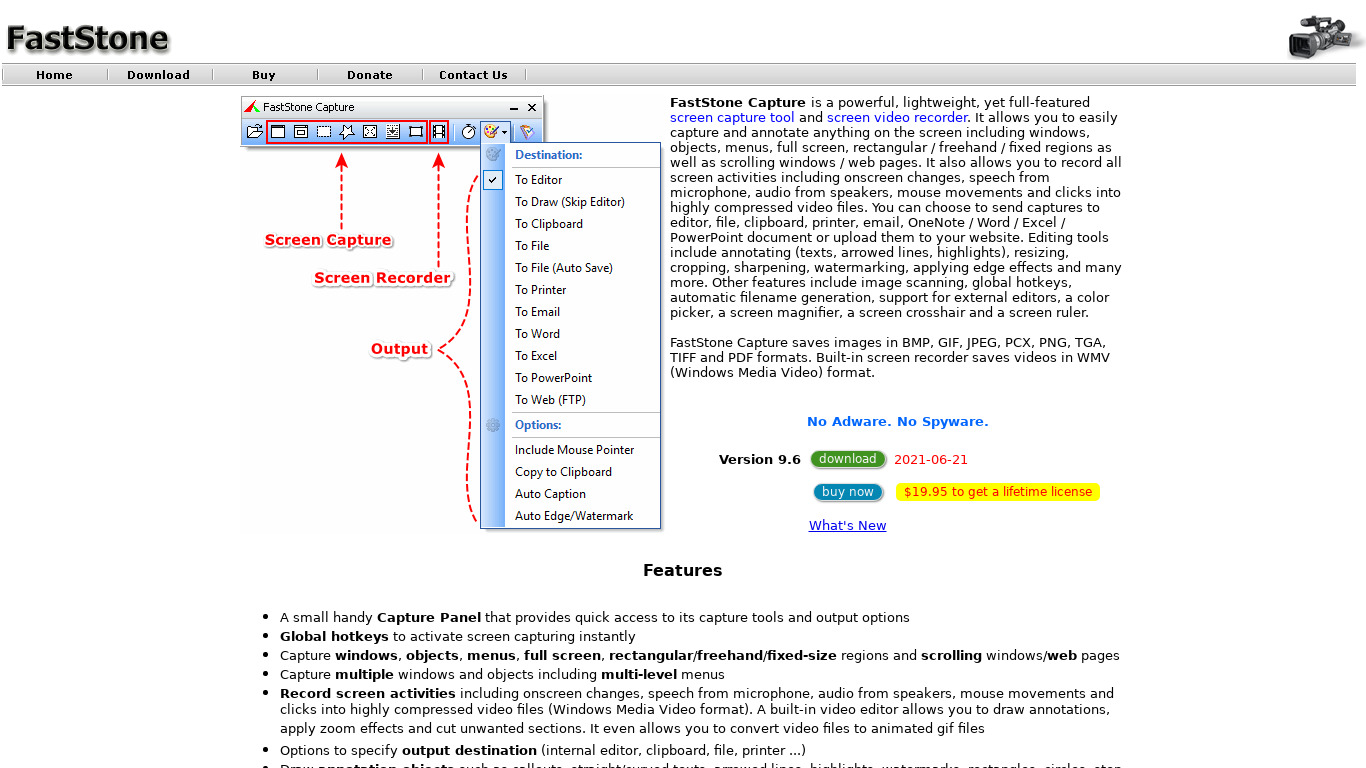Click the palette icon beside Destination header
This screenshot has height=768, width=1366.
493,155
